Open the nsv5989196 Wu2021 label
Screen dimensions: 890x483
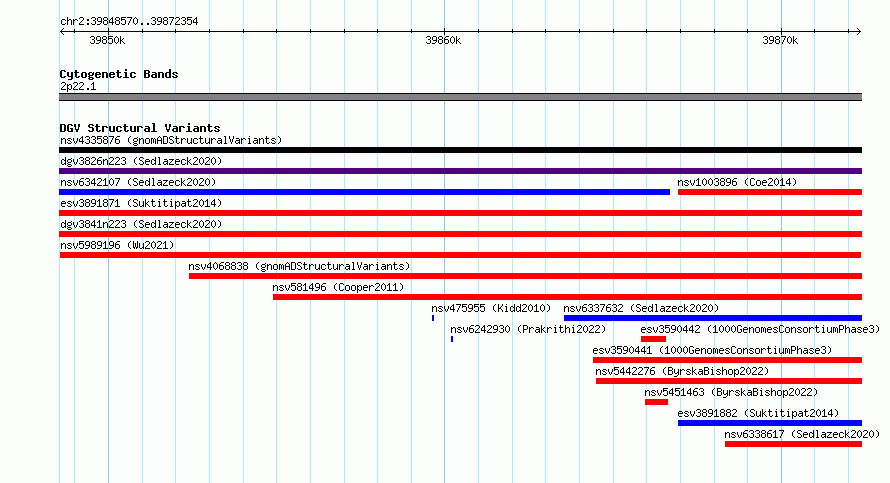pyautogui.click(x=117, y=245)
